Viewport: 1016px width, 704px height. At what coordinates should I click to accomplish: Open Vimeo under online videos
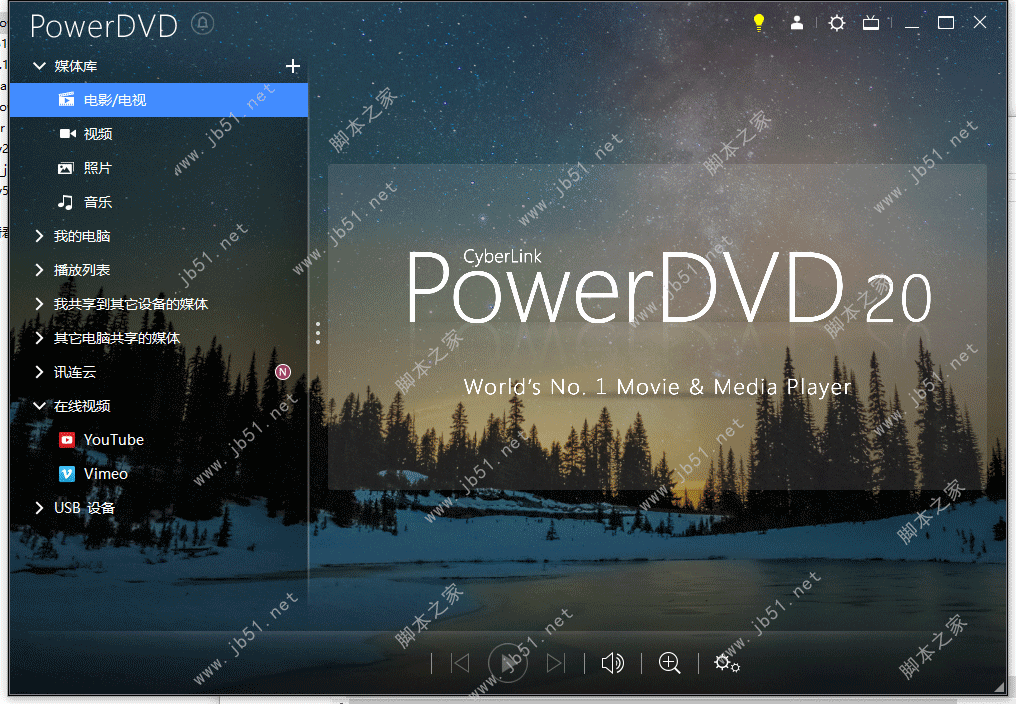click(x=159, y=474)
